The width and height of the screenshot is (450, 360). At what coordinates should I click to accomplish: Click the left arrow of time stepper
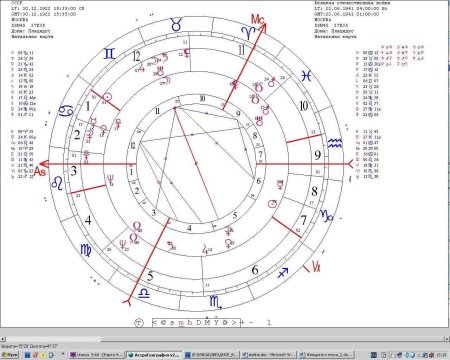155,323
